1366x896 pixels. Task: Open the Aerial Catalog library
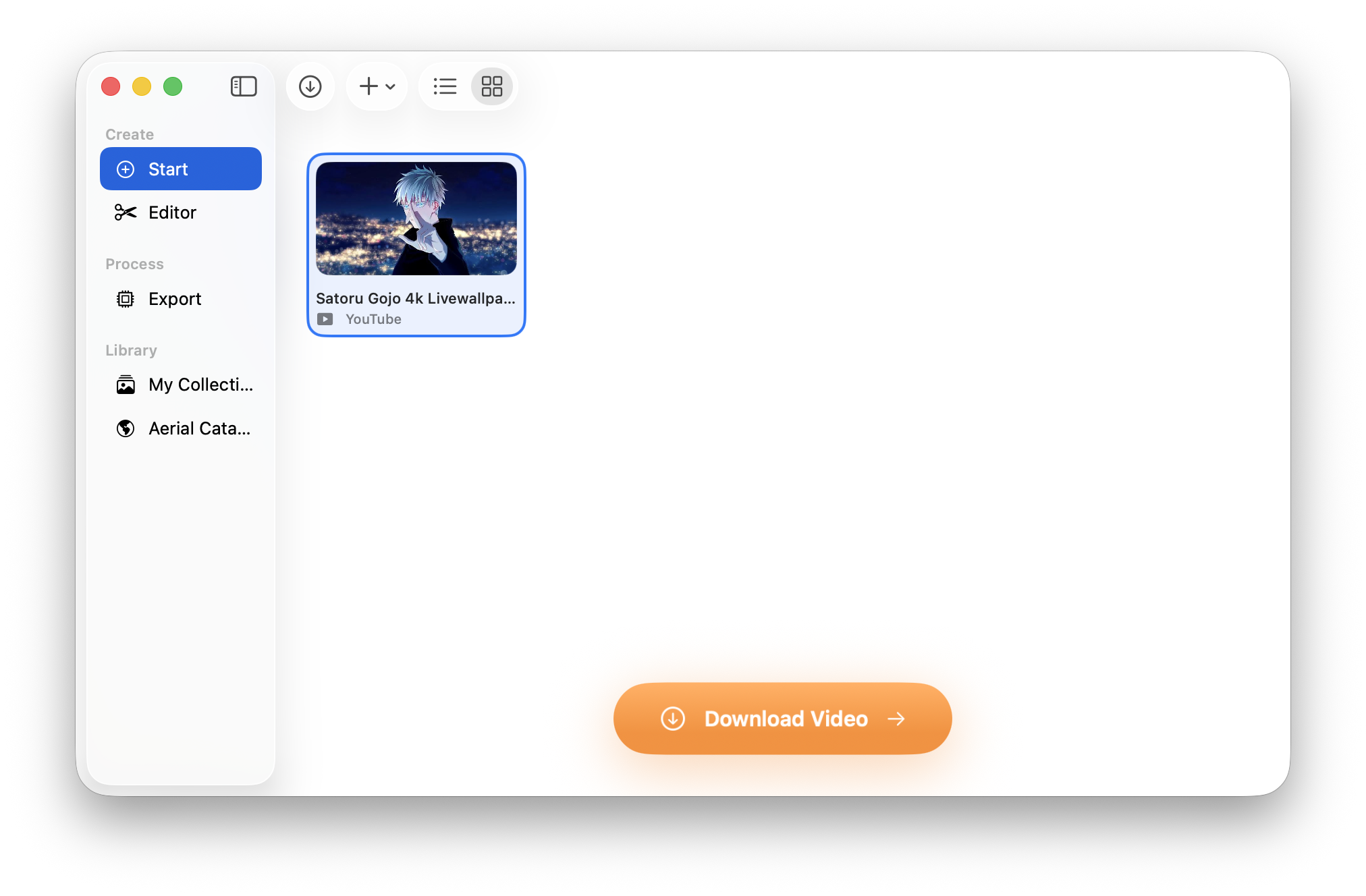(199, 428)
